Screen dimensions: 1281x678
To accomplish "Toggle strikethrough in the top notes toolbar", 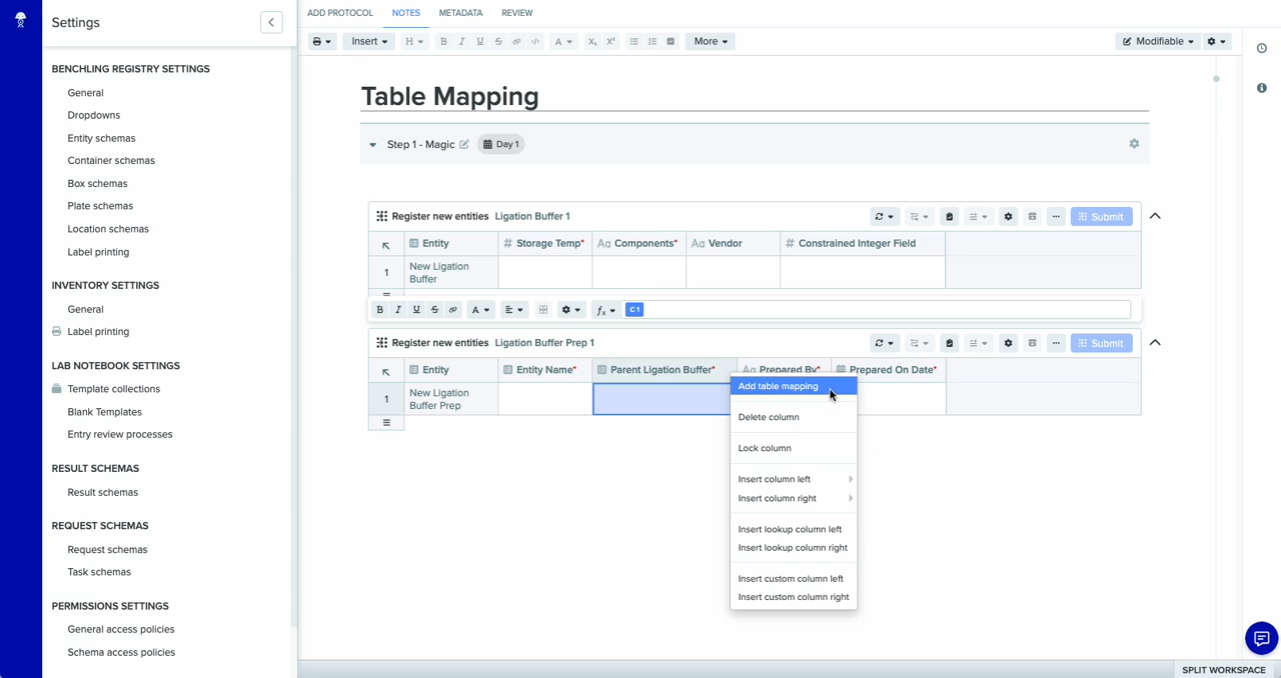I will (498, 42).
